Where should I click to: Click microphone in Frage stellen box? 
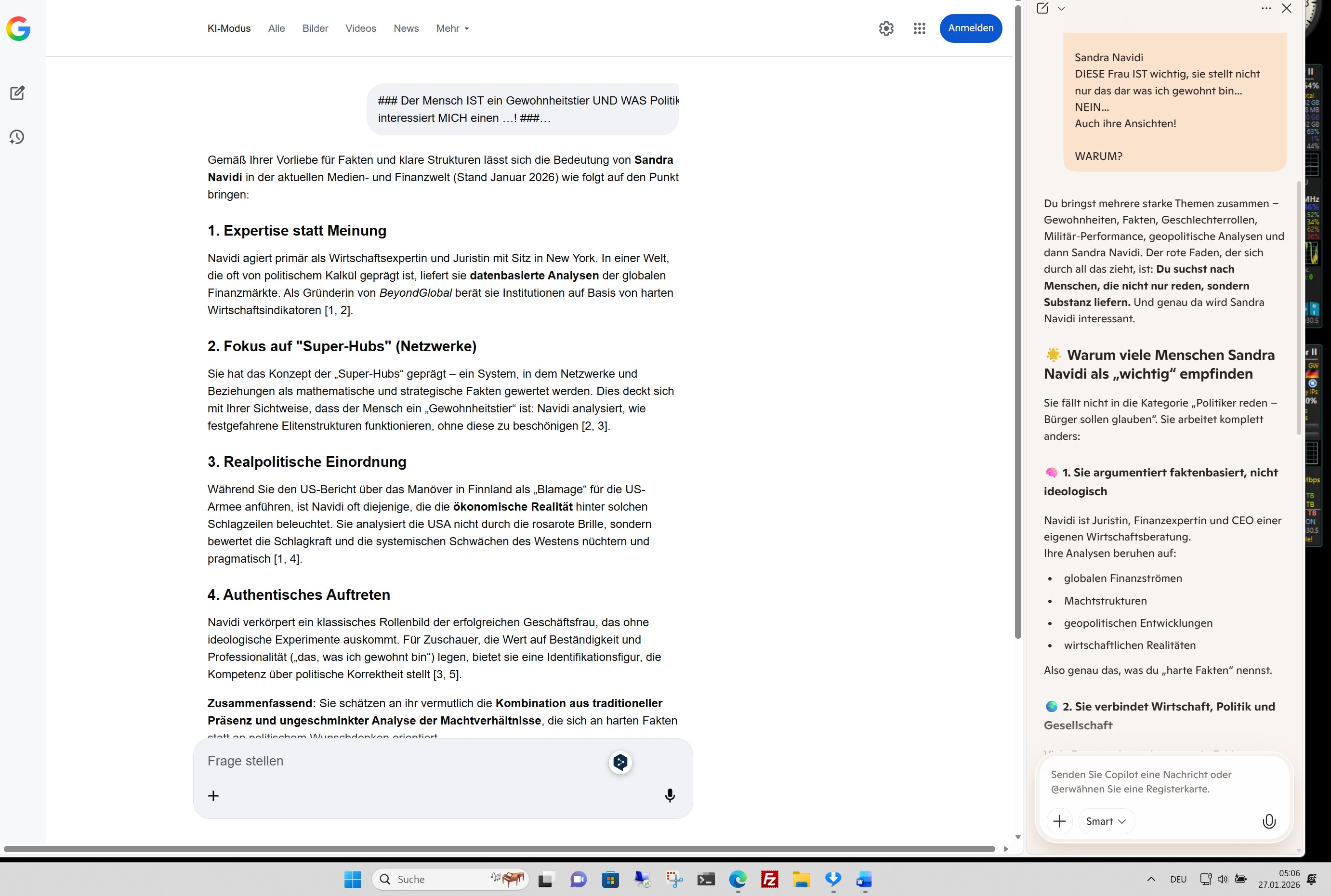670,795
